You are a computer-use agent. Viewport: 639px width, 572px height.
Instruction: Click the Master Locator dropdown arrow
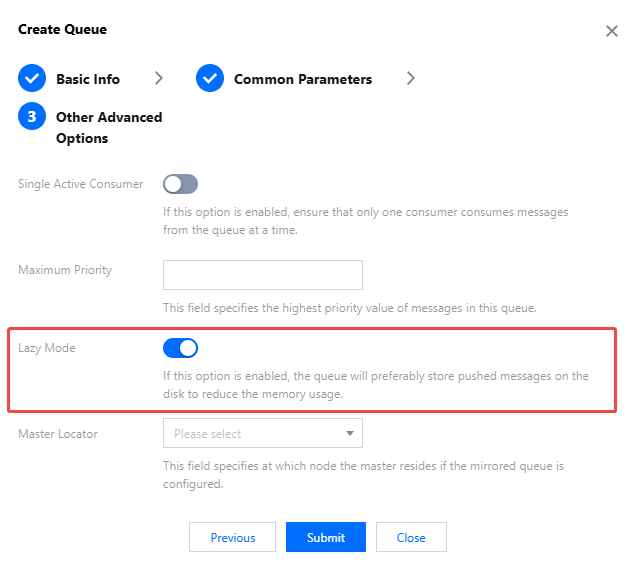pyautogui.click(x=350, y=434)
